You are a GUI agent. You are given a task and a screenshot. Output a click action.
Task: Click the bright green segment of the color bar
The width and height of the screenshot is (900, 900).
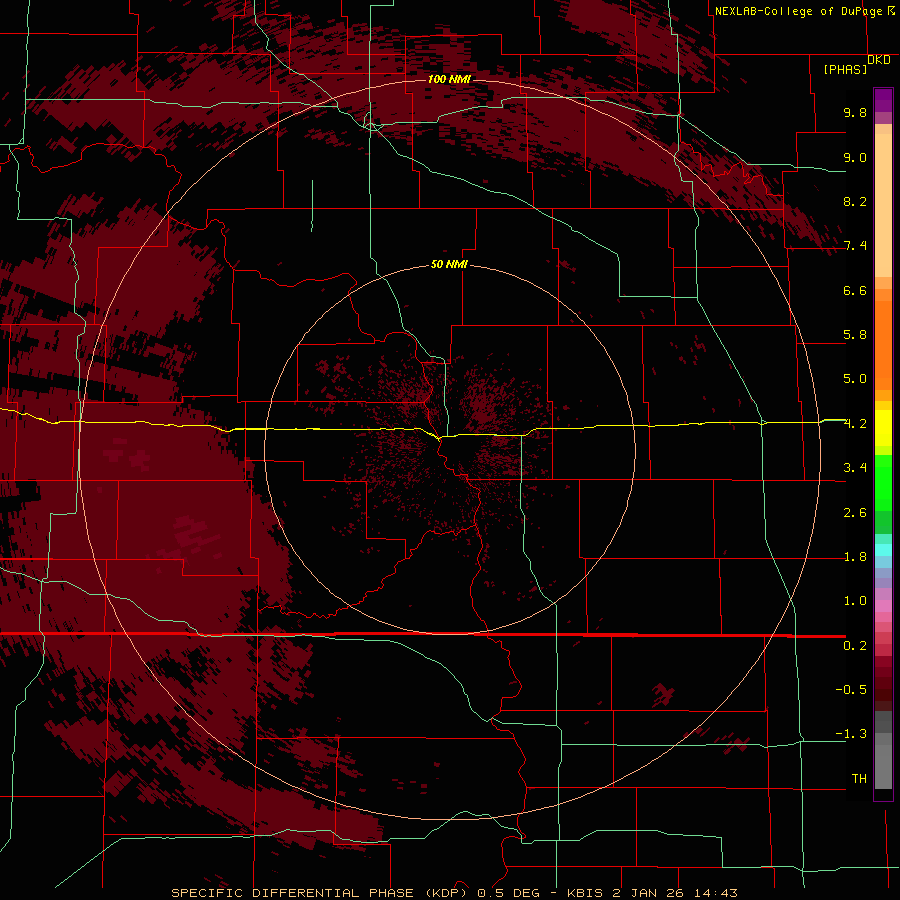(883, 483)
